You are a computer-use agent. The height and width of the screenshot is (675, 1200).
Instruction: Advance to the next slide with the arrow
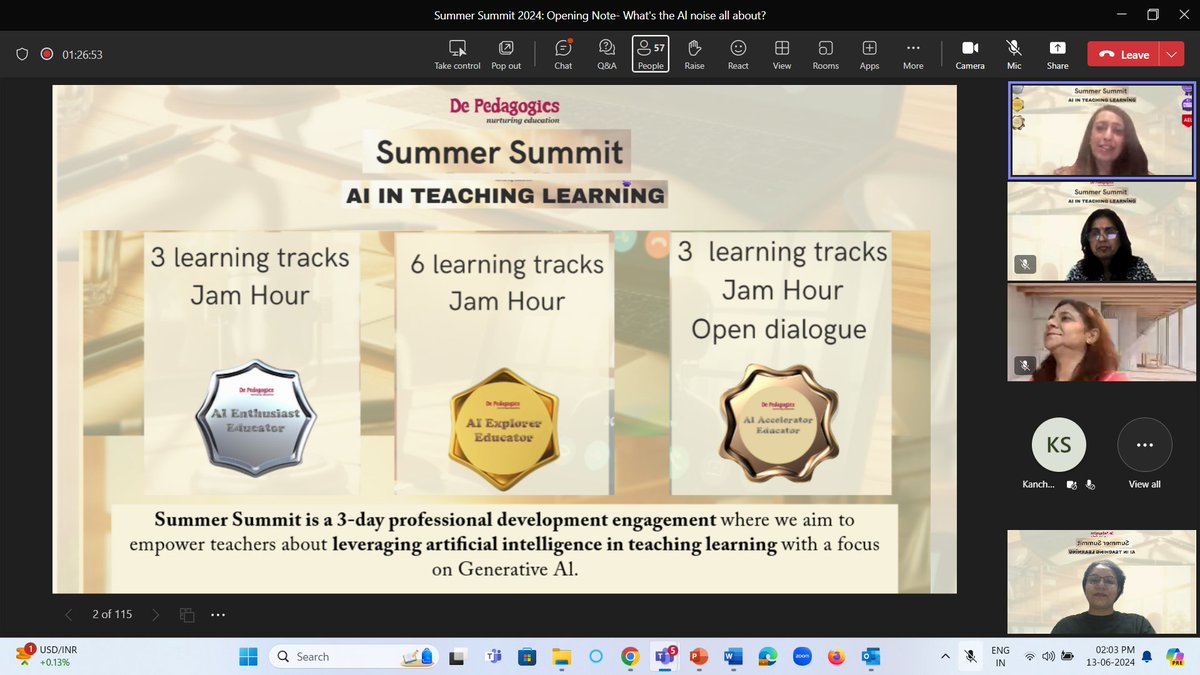coord(156,614)
